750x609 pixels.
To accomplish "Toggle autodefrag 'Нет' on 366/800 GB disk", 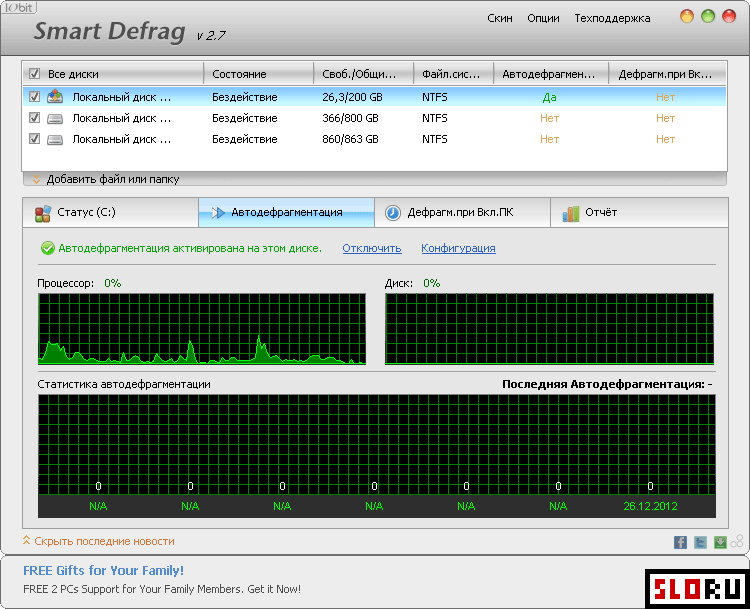I will pyautogui.click(x=550, y=118).
